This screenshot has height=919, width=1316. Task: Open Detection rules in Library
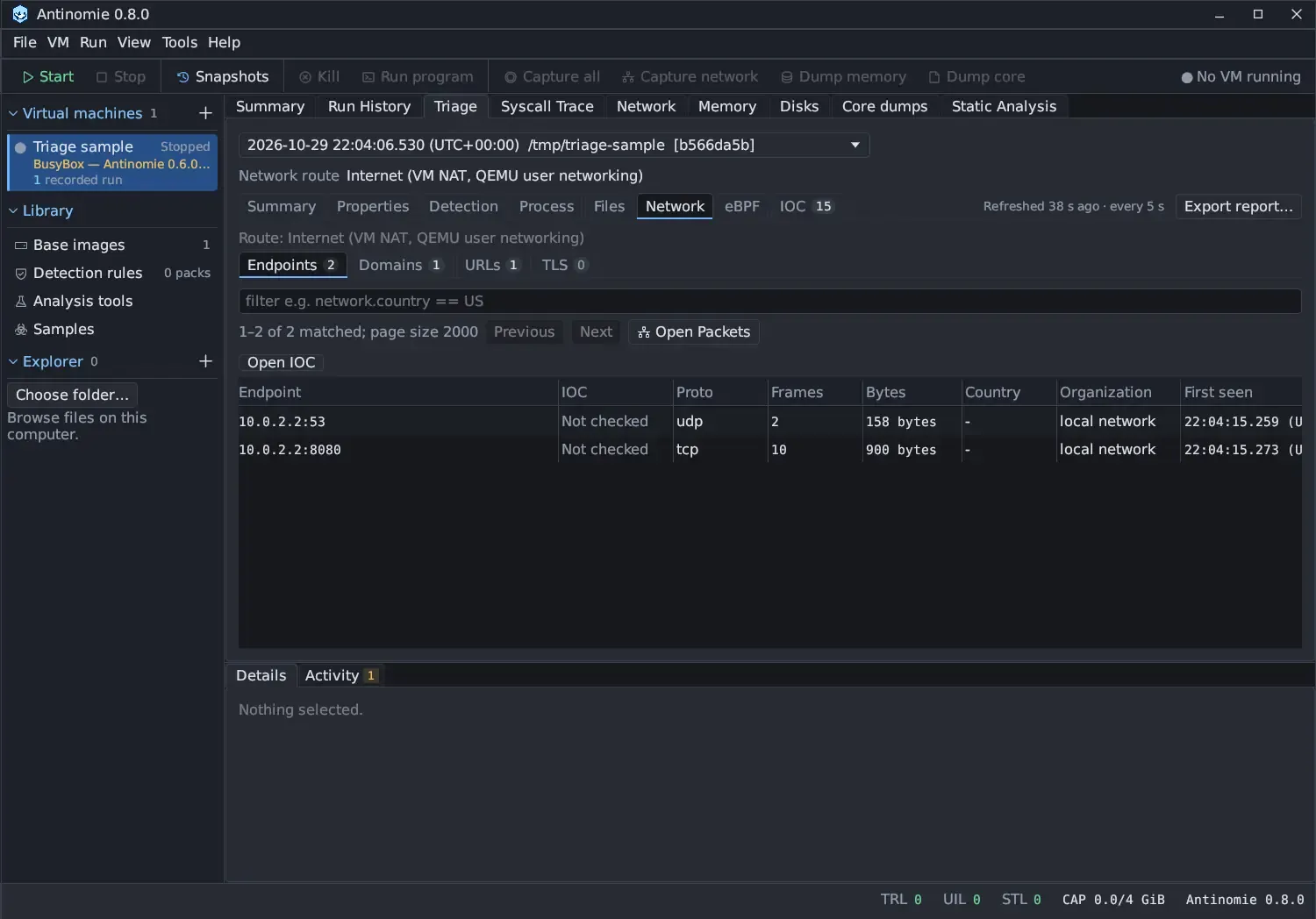pyautogui.click(x=112, y=273)
